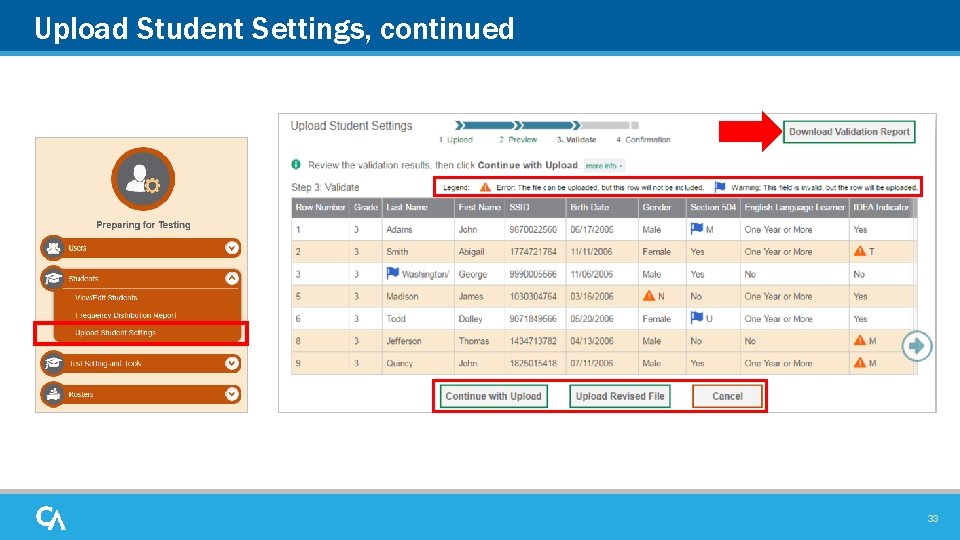
Task: Click the Upload Student Settings panel title
Action: click(x=351, y=126)
